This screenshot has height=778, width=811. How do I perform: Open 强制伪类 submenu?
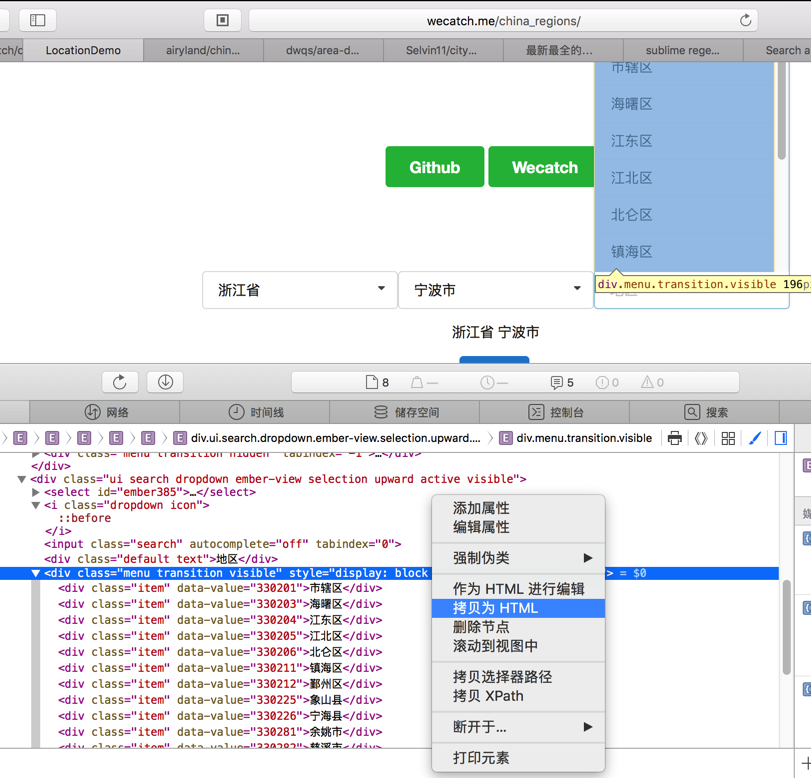coord(518,558)
